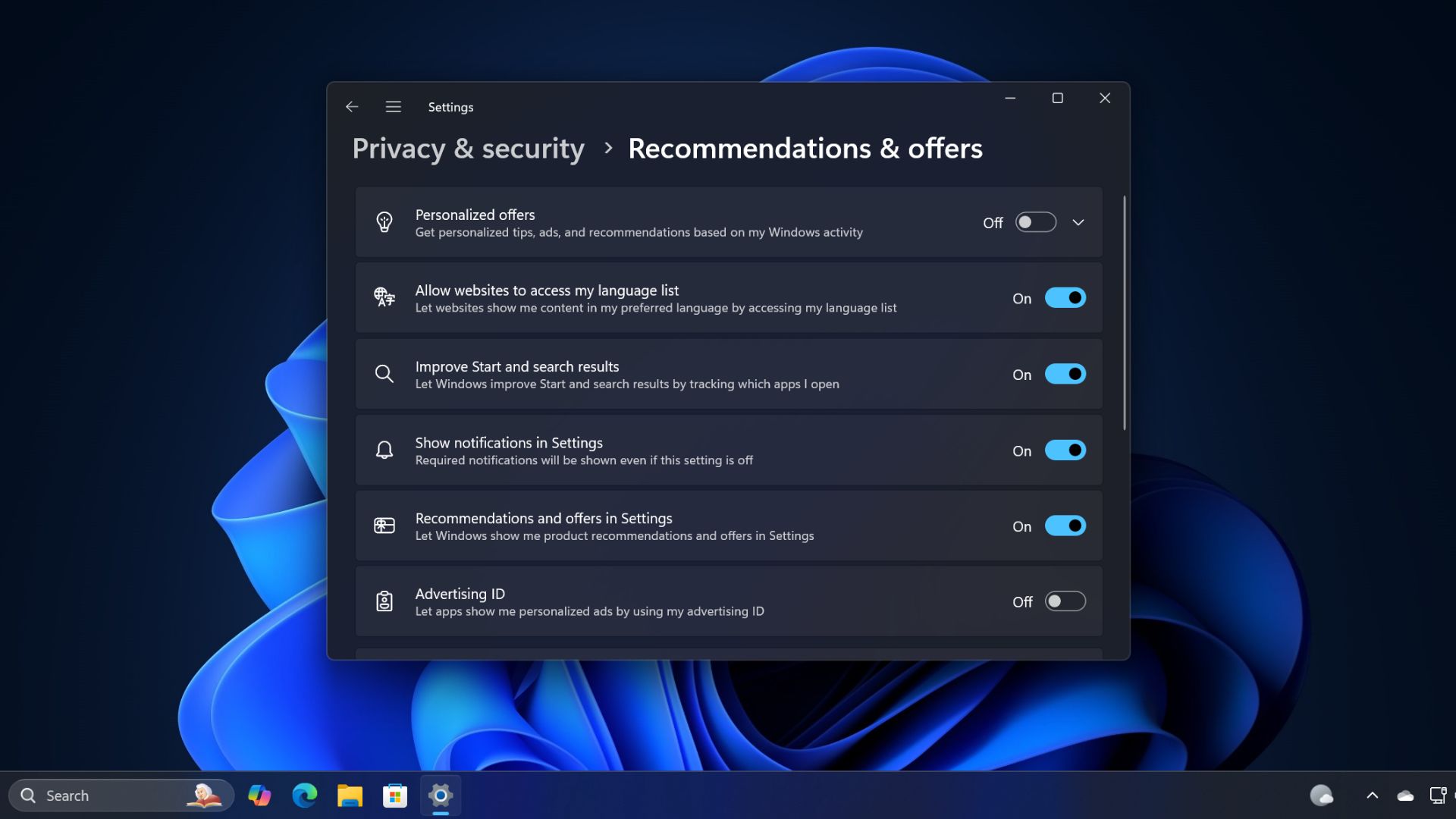Click 'Recommendations and offers in Settings' title
The height and width of the screenshot is (819, 1456).
click(544, 518)
